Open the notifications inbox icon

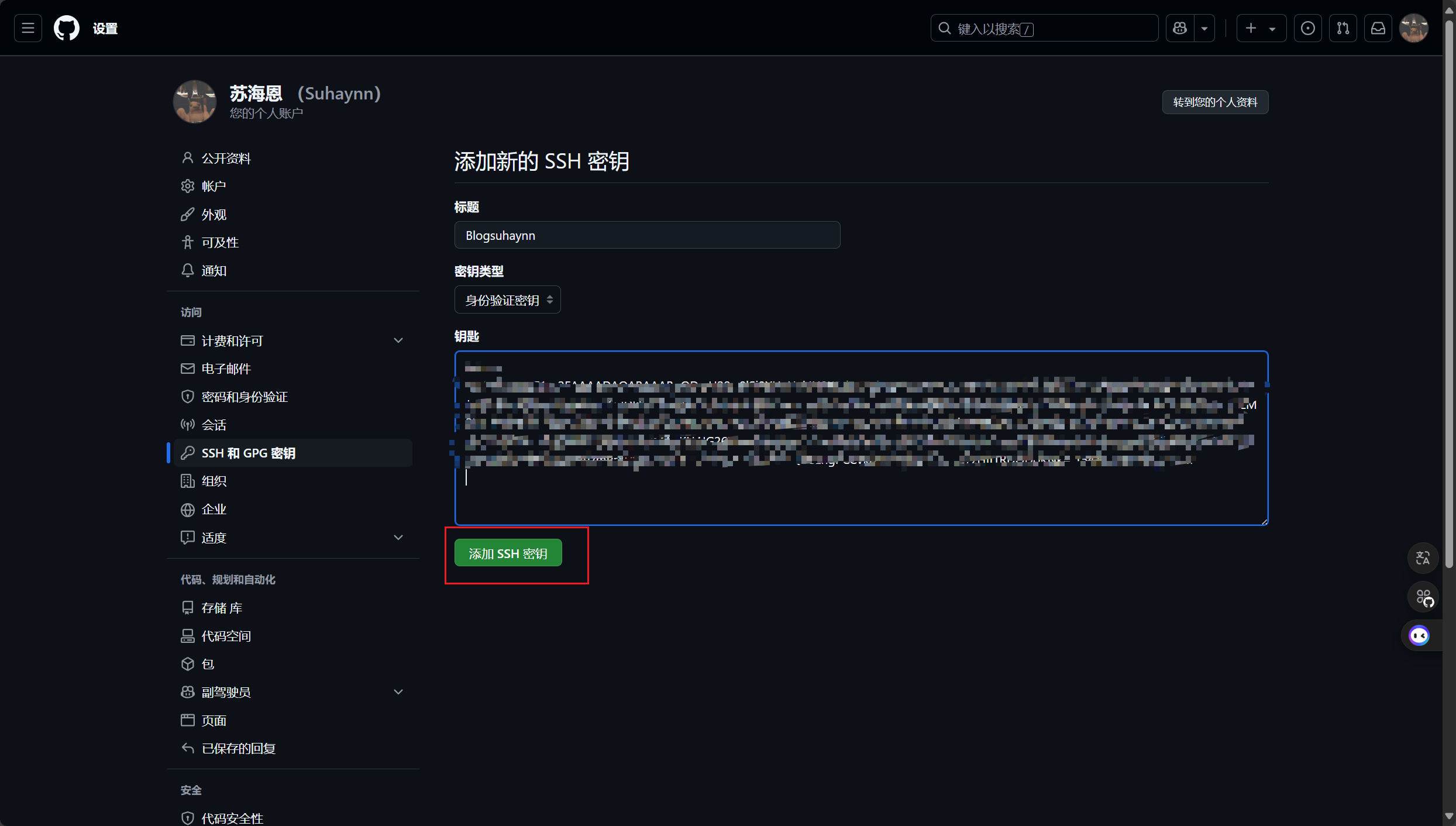tap(1378, 28)
